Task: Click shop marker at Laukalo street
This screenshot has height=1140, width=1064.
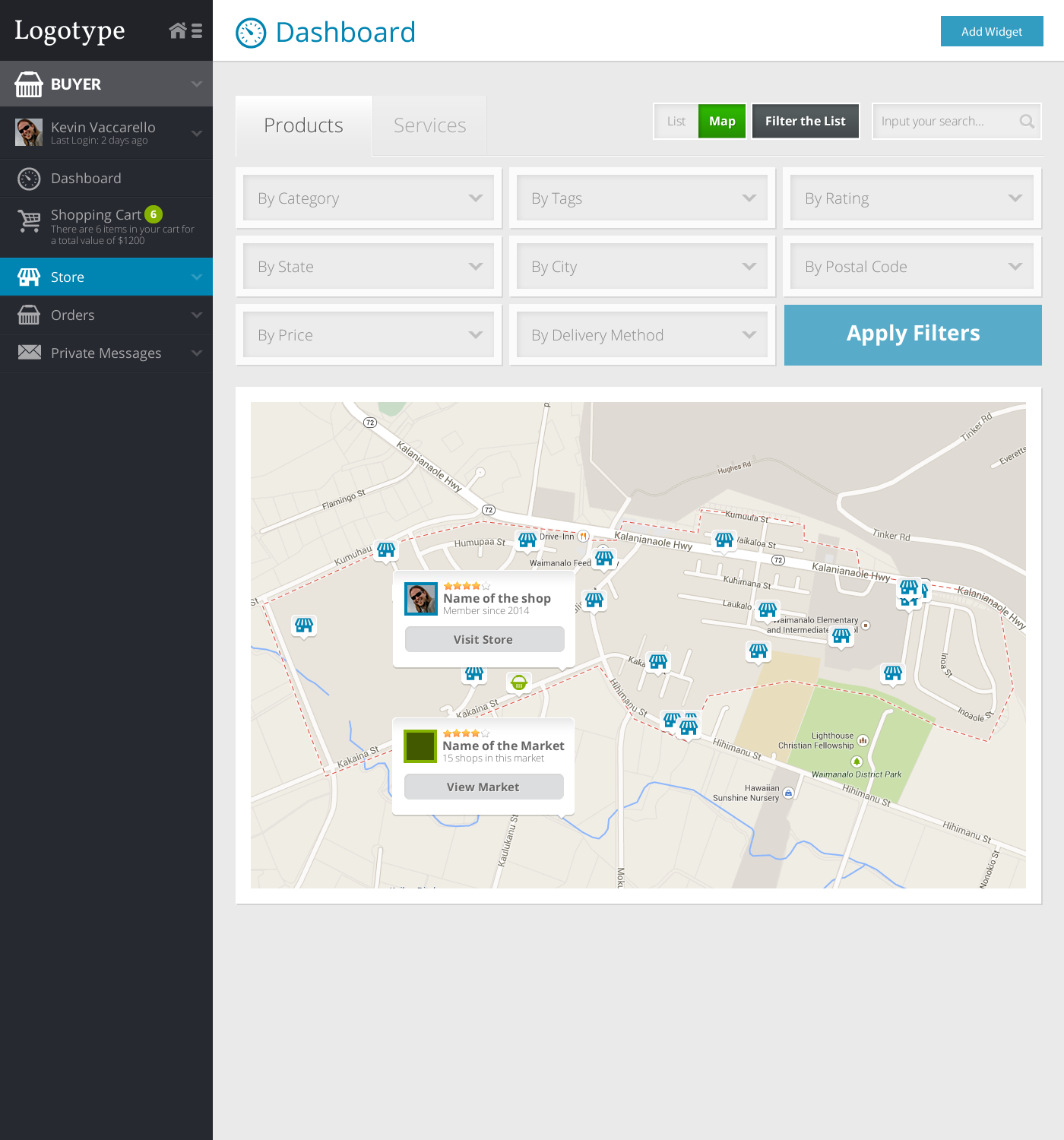Action: click(768, 610)
